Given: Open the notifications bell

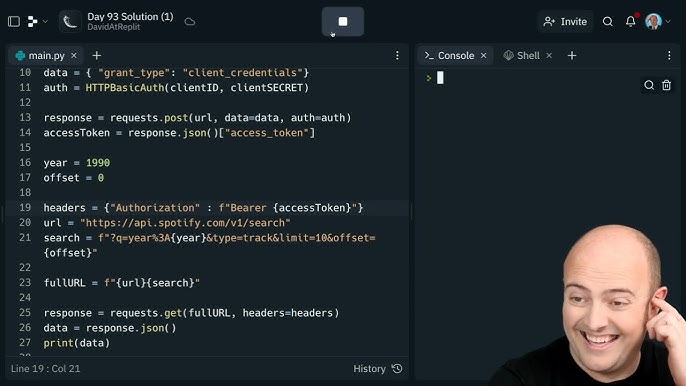Looking at the screenshot, I should tap(630, 21).
